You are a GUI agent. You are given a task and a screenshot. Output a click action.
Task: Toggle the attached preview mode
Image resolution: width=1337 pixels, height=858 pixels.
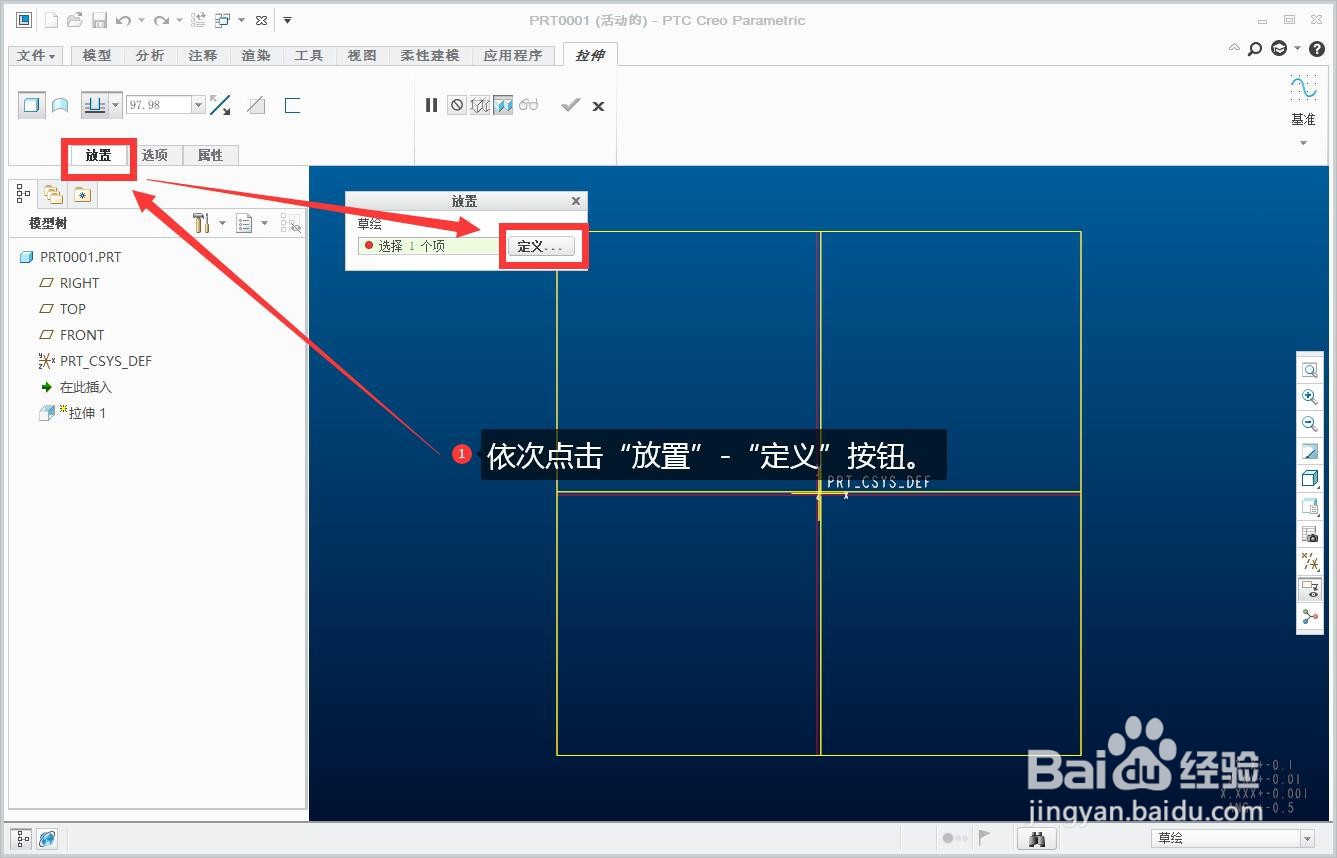(503, 105)
